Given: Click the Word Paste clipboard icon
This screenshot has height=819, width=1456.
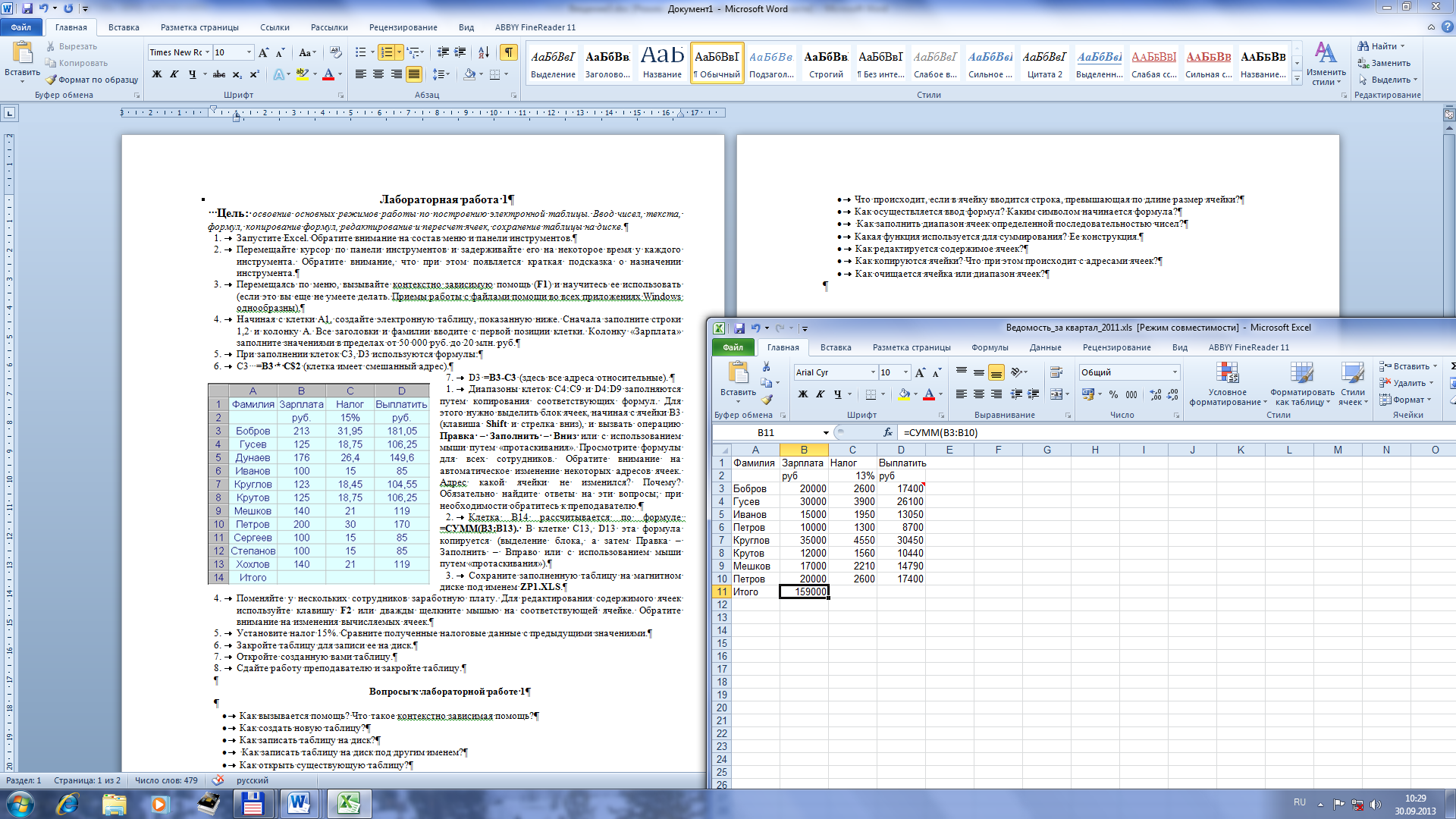Looking at the screenshot, I should coord(23,53).
